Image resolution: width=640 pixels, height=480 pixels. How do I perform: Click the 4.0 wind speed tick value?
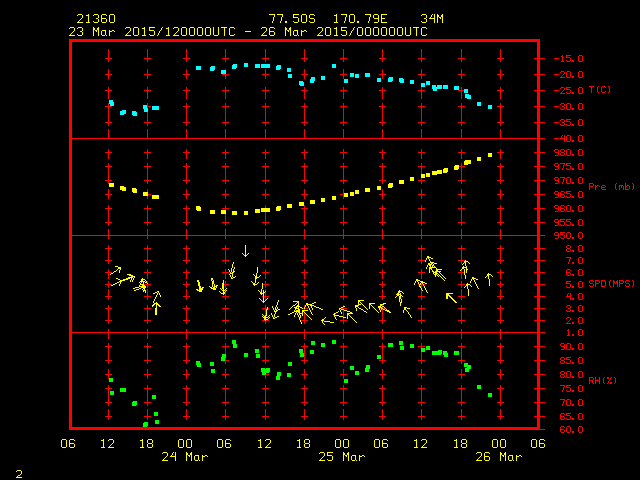tap(574, 297)
